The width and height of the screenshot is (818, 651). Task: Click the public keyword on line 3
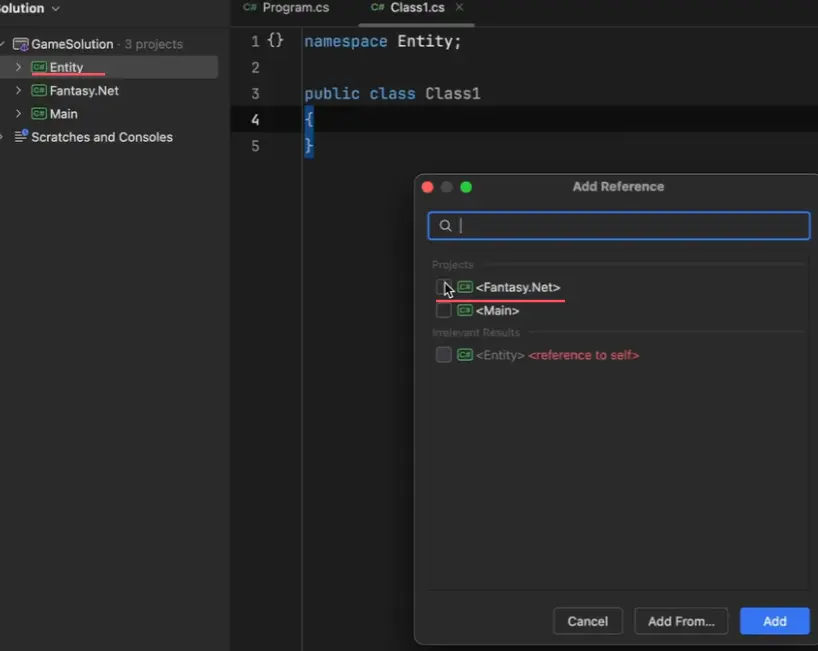click(332, 93)
